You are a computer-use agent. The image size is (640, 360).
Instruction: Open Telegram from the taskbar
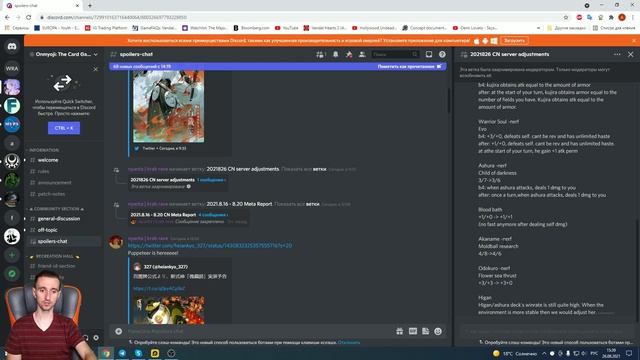point(122,353)
